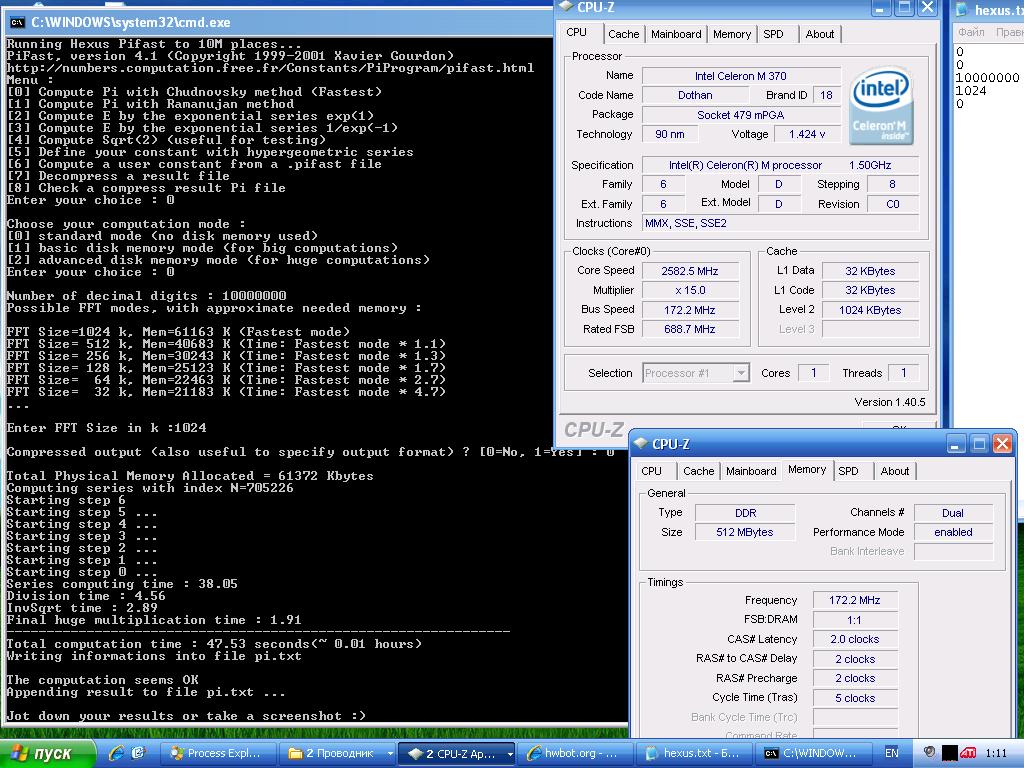The height and width of the screenshot is (768, 1024).
Task: Close the lower CPU-Z window
Action: [1002, 445]
